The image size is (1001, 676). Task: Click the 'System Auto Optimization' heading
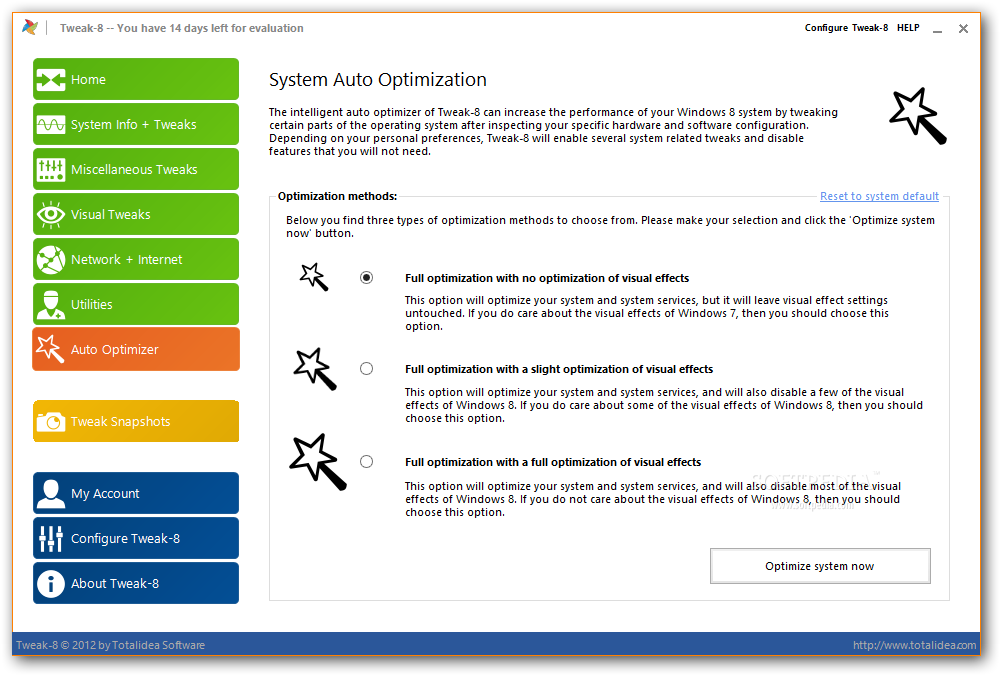pyautogui.click(x=377, y=80)
